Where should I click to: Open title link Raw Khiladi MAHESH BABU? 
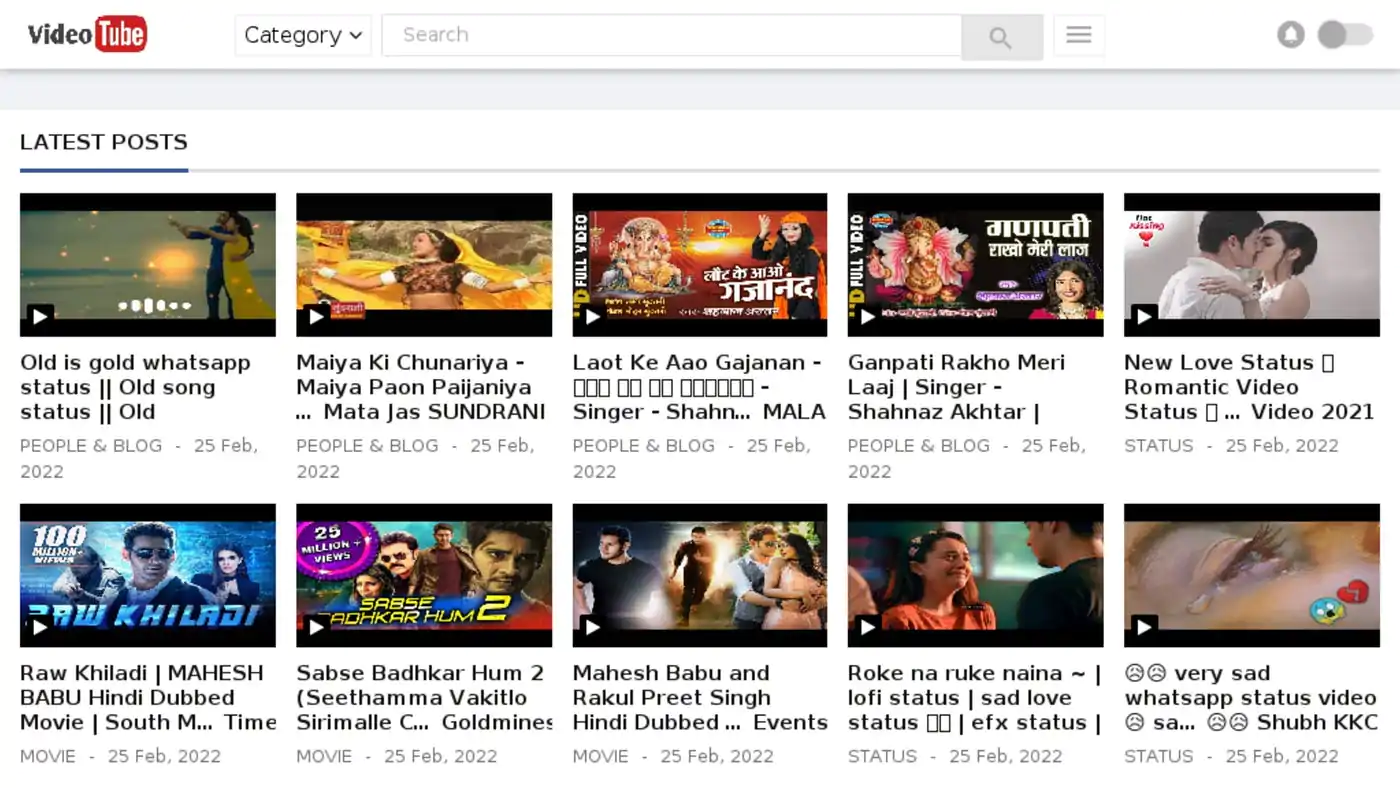[x=148, y=697]
